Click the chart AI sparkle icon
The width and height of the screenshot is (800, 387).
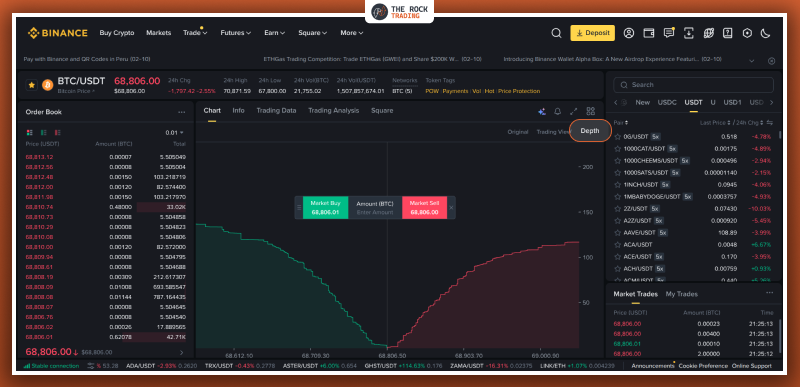pos(542,111)
